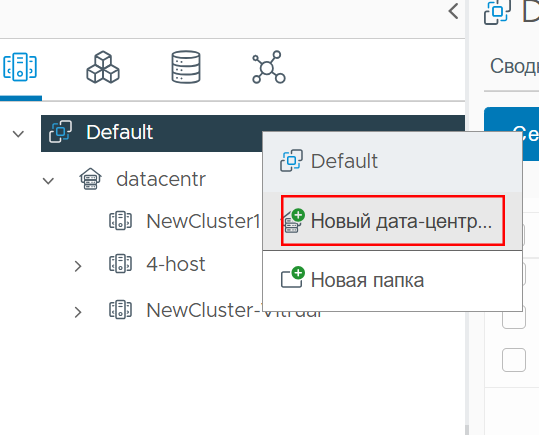Click the object icon in the right panel header
Screen dimensions: 539x435
click(497, 12)
